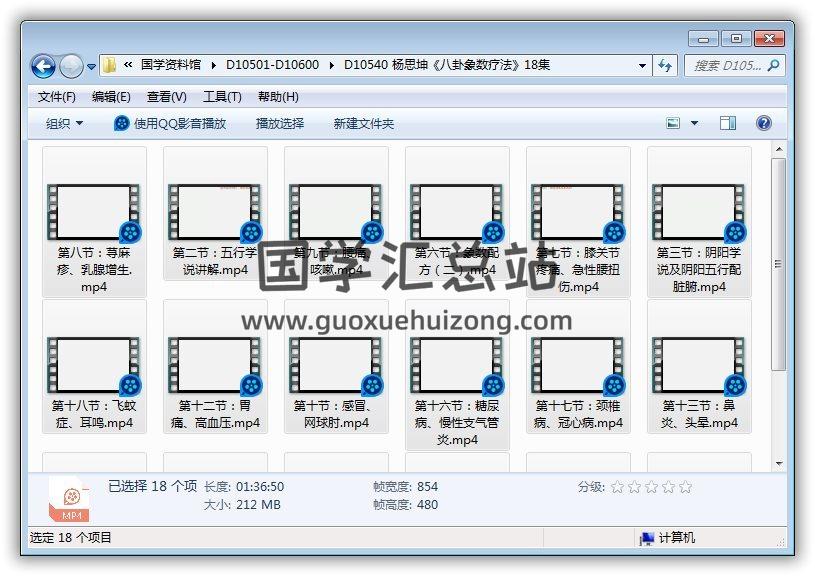Set rating to three stars
The width and height of the screenshot is (815, 576).
tap(651, 487)
